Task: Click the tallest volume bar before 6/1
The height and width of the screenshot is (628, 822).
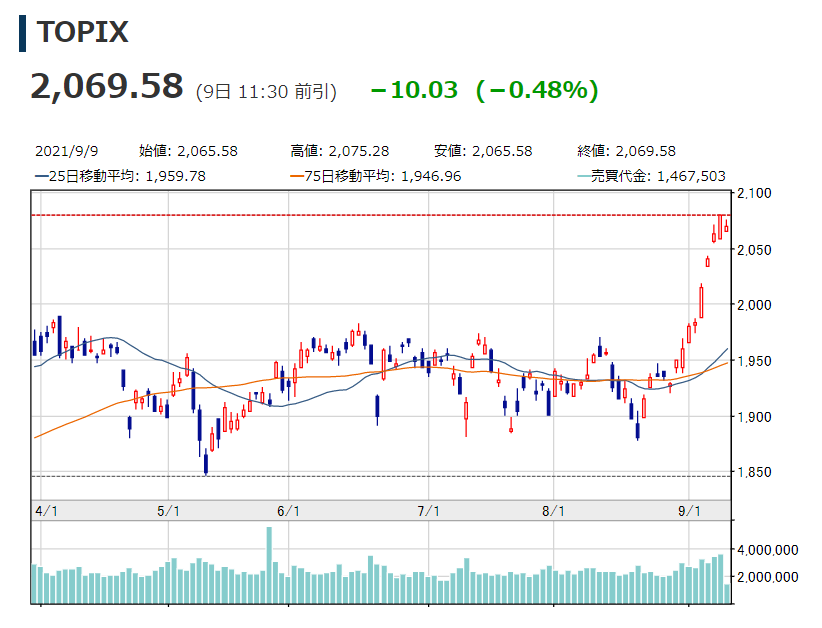Action: point(269,565)
